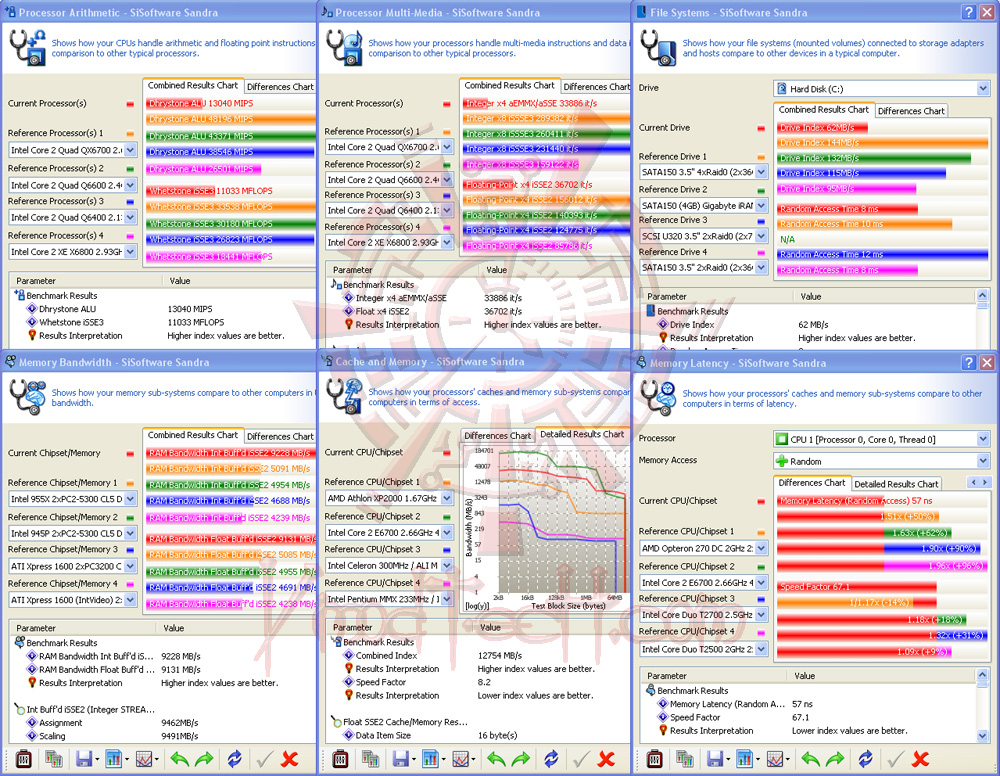1000x776 pixels.
Task: Click the dark red clipboard icon in Memory Bandwidth toolbar
Action: pos(24,759)
